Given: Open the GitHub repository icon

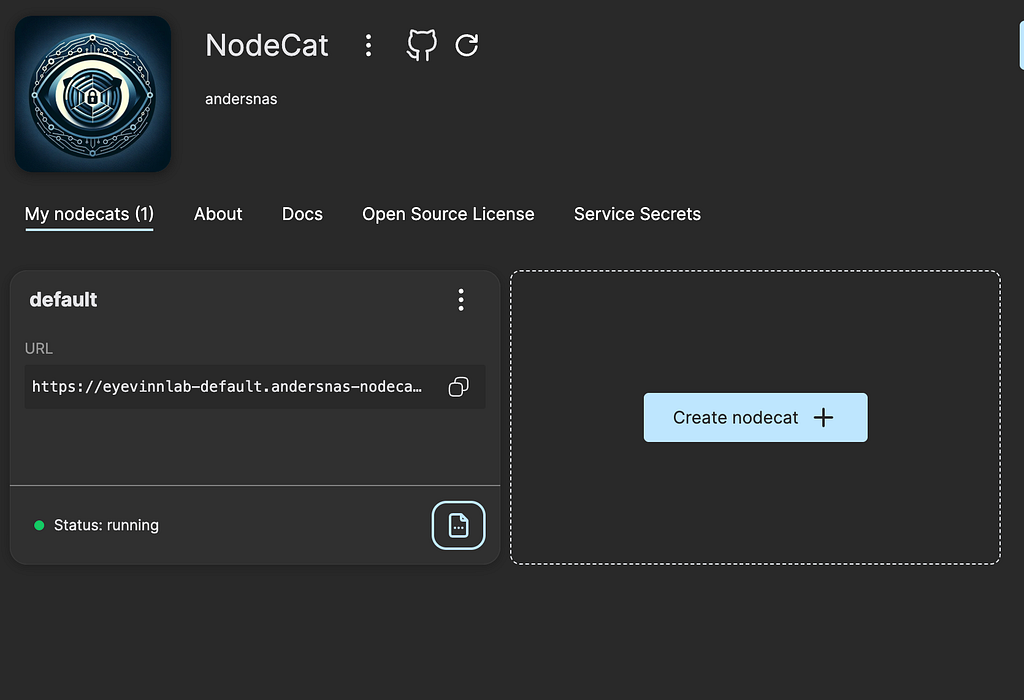Looking at the screenshot, I should 421,45.
